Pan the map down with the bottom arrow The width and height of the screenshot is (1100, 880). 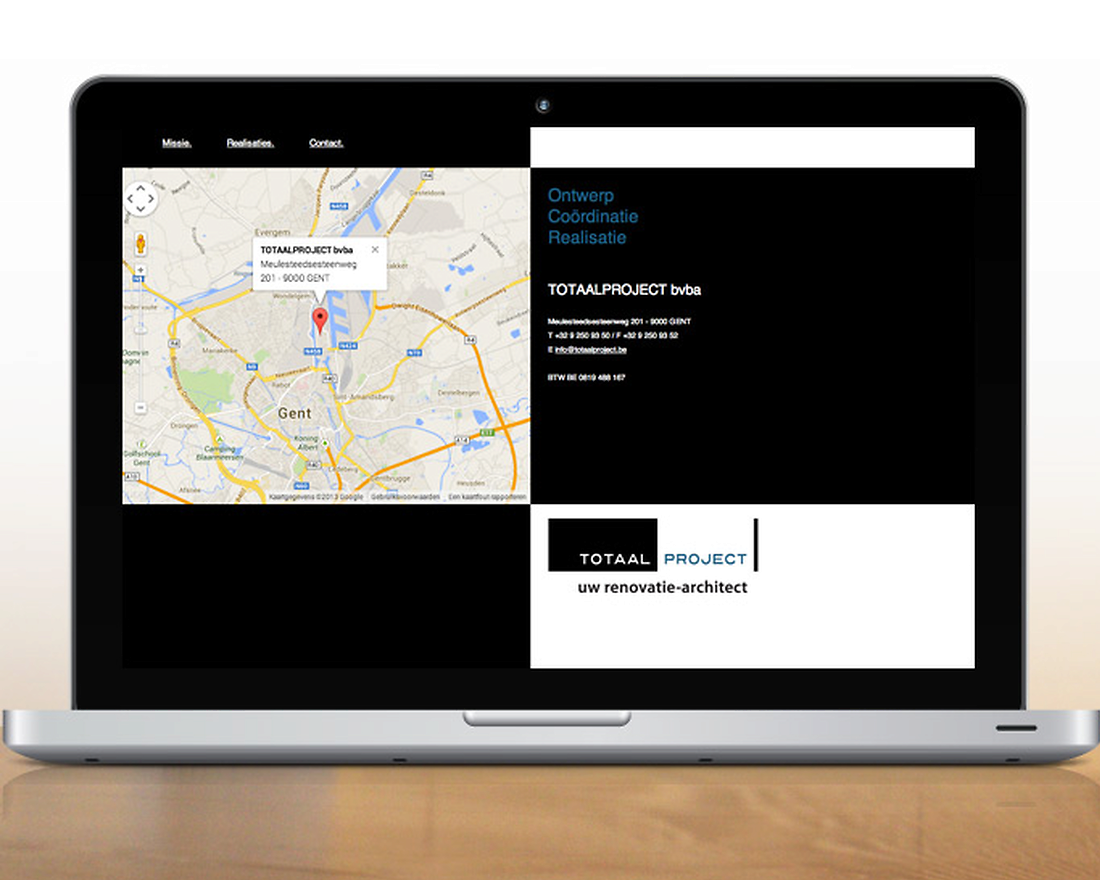pyautogui.click(x=140, y=210)
